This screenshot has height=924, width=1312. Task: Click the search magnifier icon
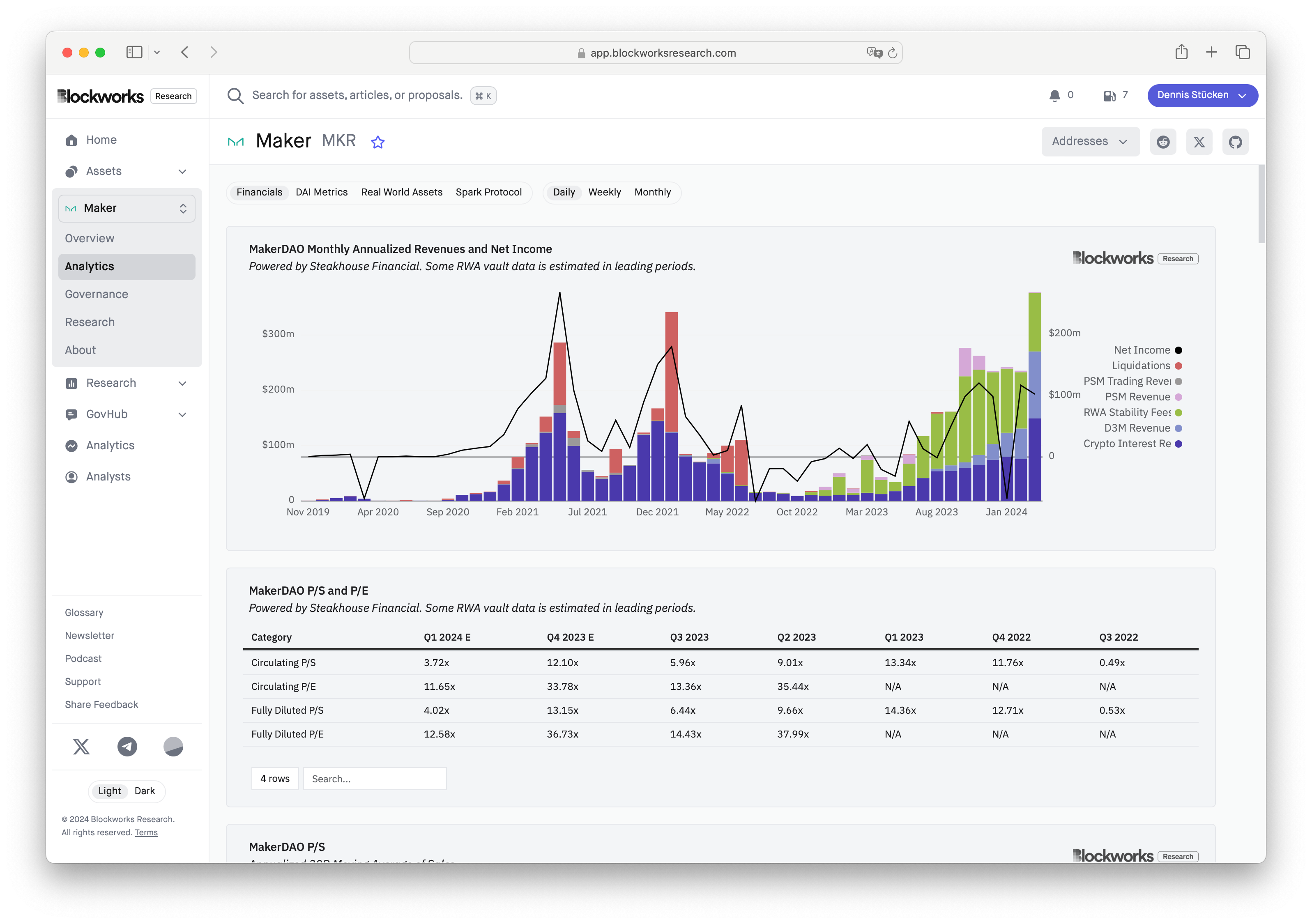click(235, 95)
